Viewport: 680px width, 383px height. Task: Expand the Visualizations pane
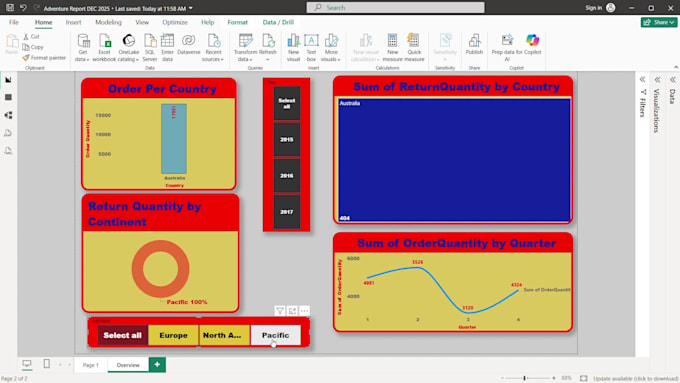(x=657, y=80)
